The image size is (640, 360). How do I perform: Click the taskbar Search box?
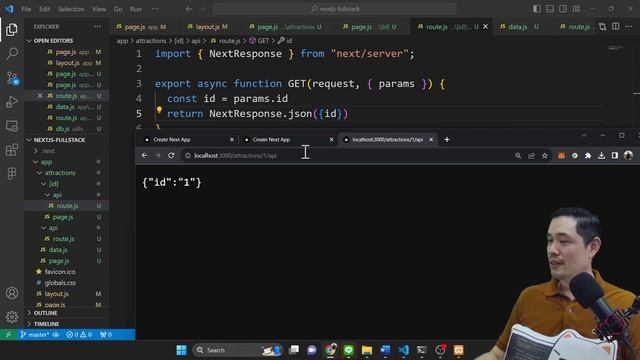238,350
